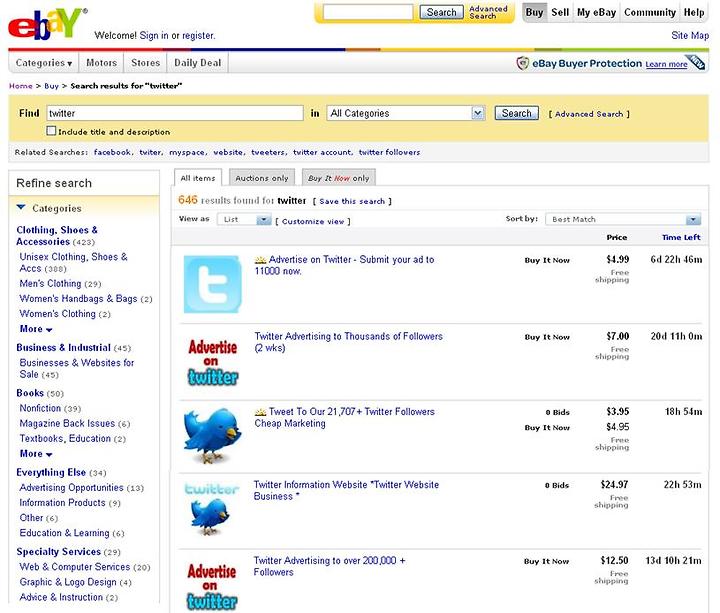The height and width of the screenshot is (613, 720).
Task: Click the featured icon before Advertise on Twitter listing
Action: (x=260, y=260)
